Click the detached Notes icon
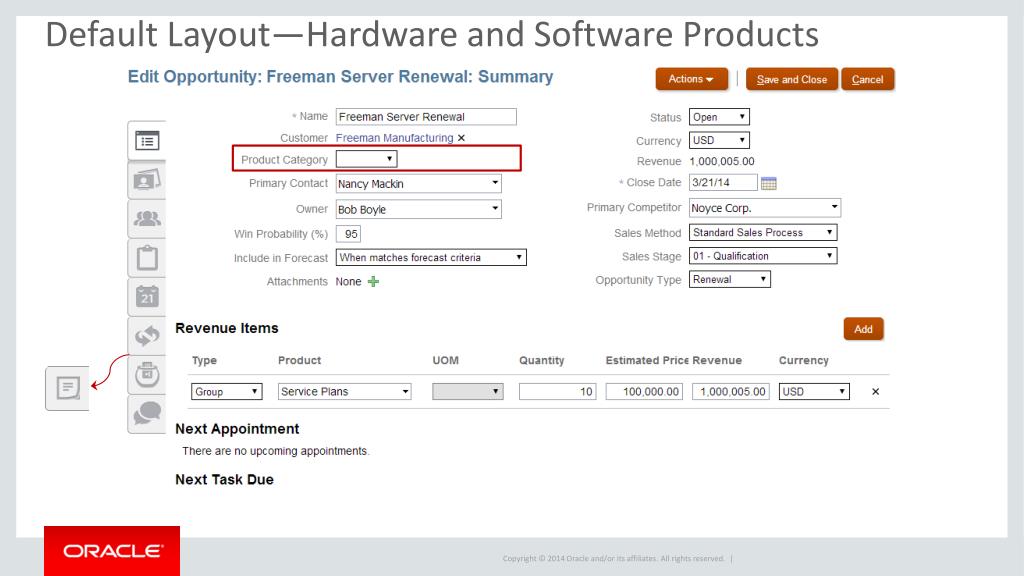Screen dimensions: 1024x576 [x=68, y=388]
